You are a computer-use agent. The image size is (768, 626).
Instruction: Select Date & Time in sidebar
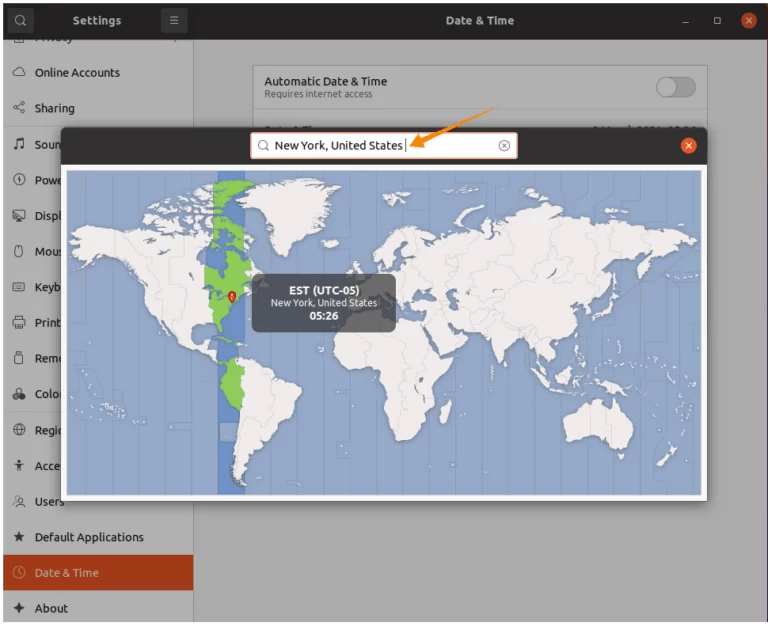pyautogui.click(x=98, y=573)
